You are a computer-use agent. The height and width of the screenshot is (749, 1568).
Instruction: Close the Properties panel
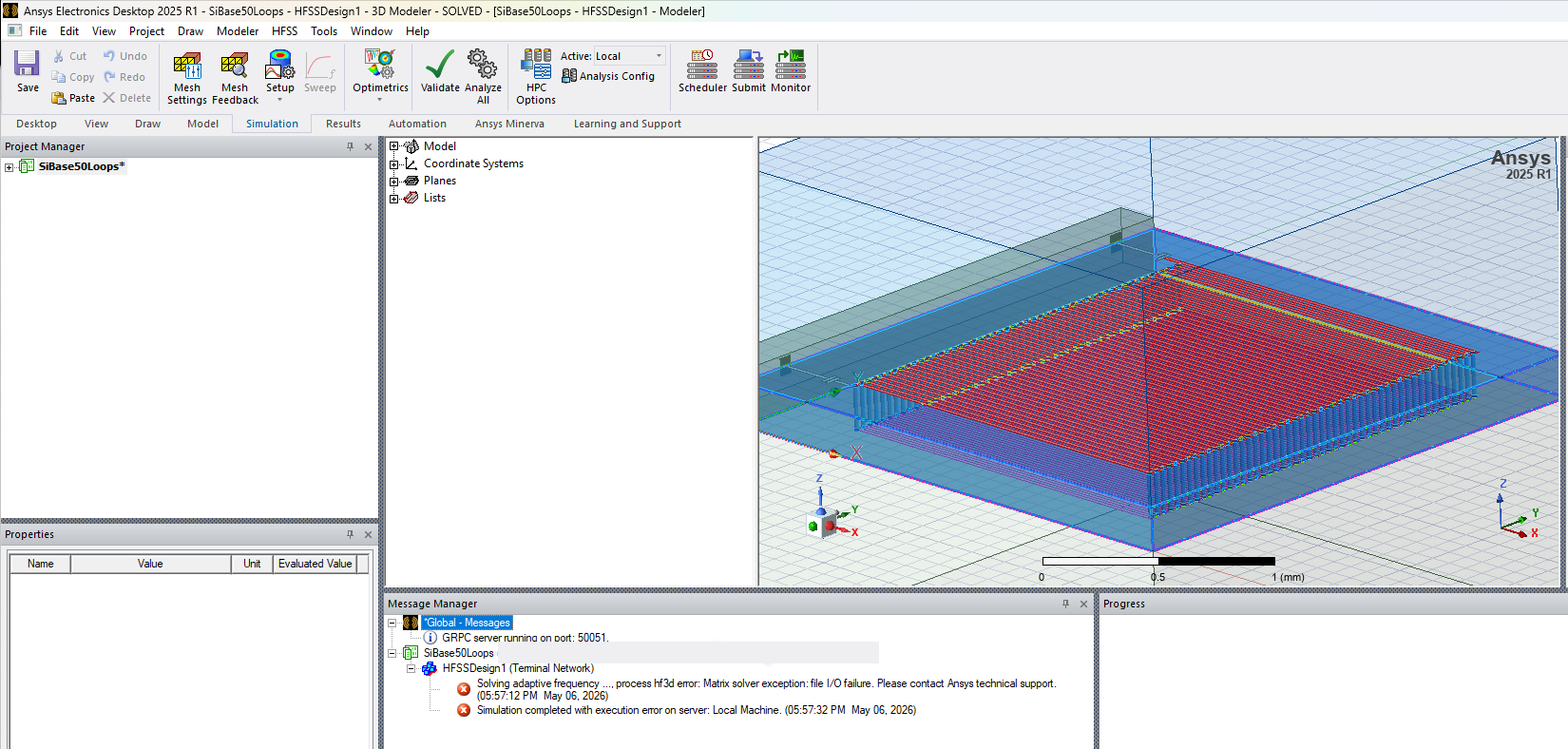pos(368,534)
